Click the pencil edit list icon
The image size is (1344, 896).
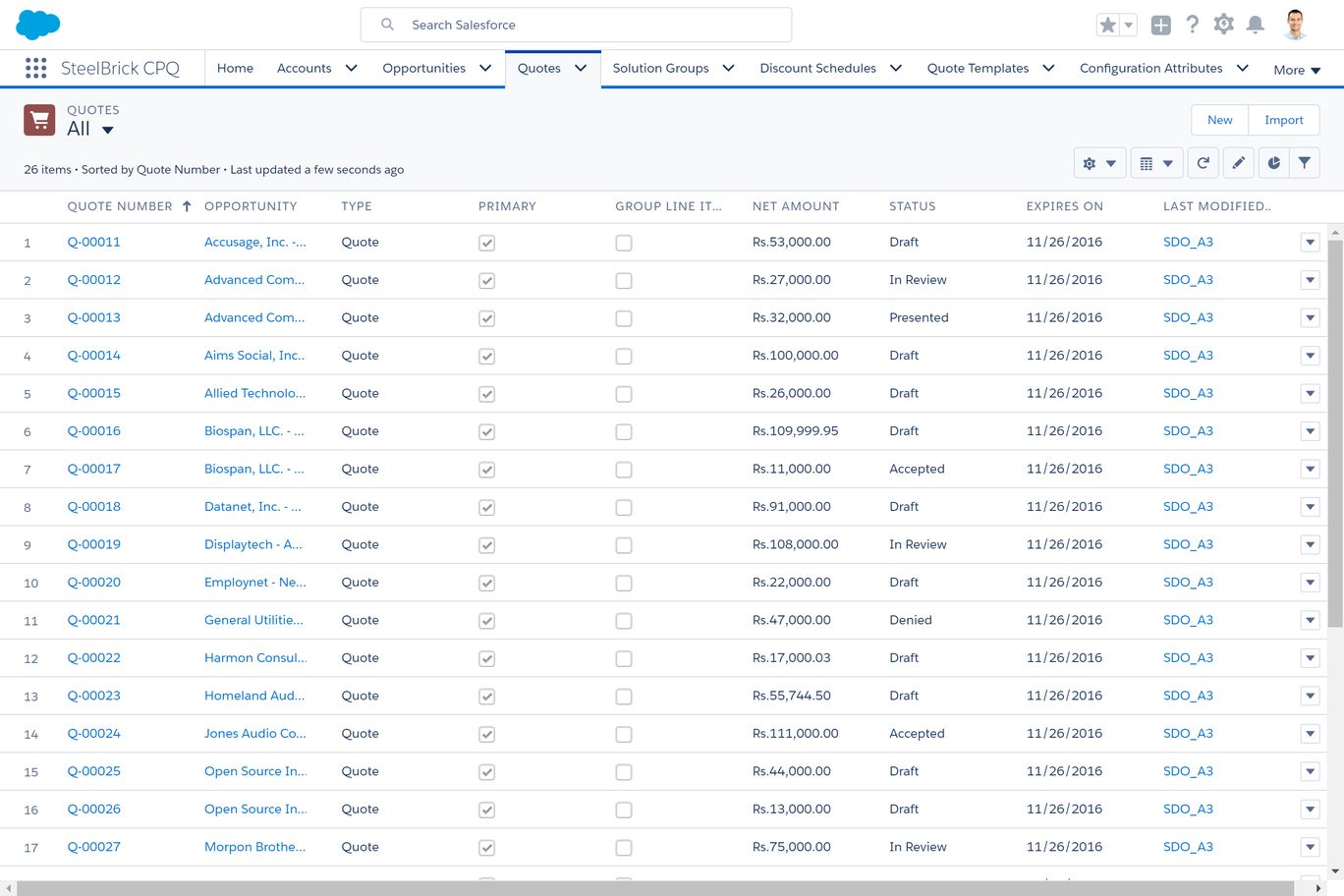coord(1239,163)
